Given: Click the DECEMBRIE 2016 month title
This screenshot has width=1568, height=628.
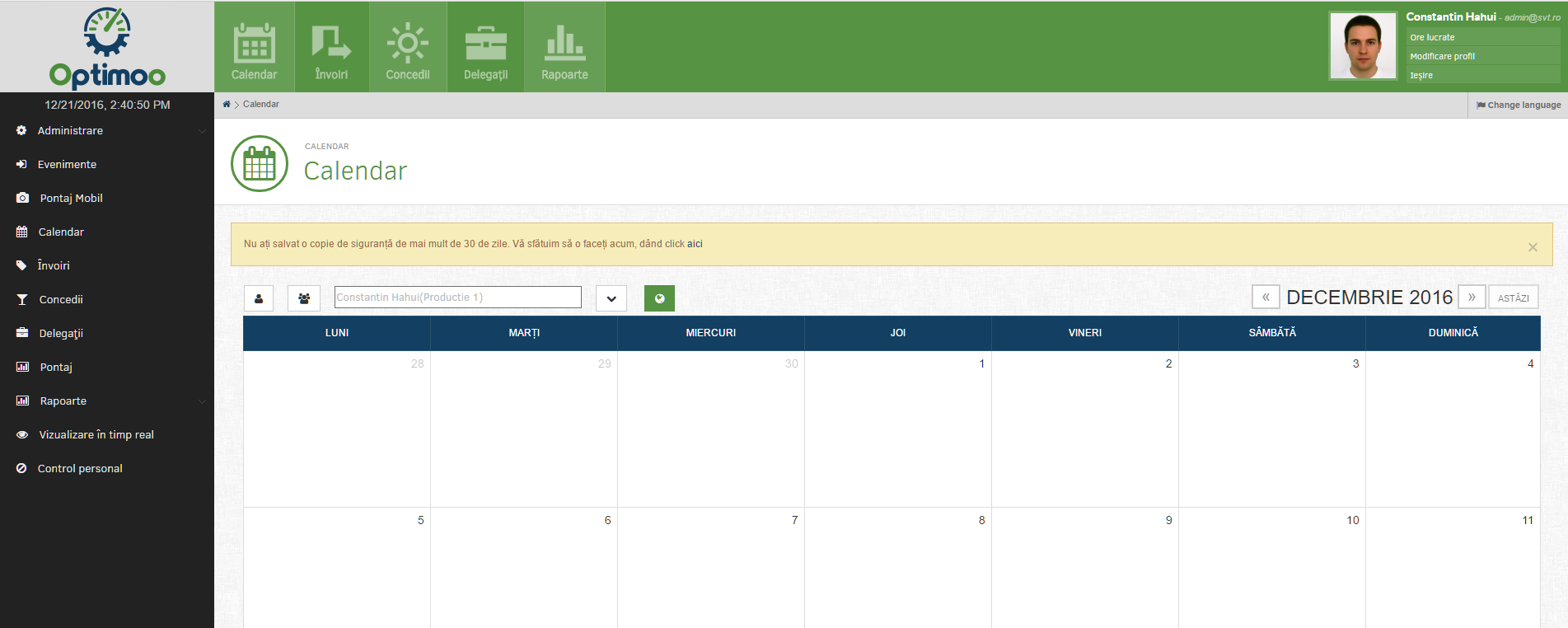Looking at the screenshot, I should coord(1369,298).
